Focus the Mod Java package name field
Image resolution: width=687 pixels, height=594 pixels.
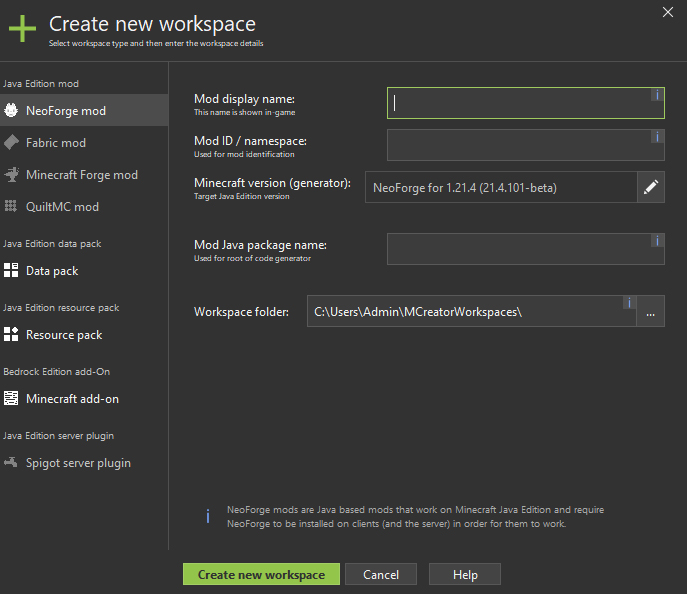click(526, 249)
